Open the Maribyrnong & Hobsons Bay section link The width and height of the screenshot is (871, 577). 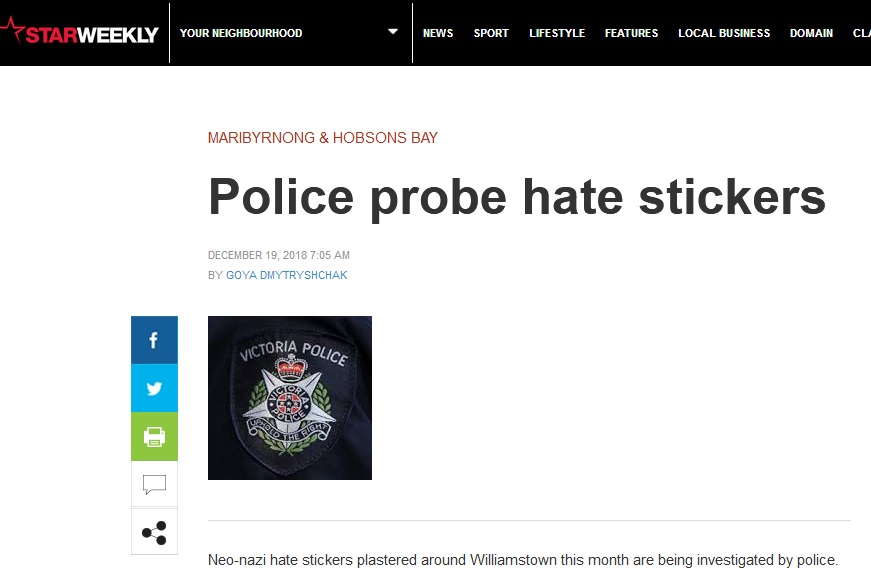tap(323, 138)
